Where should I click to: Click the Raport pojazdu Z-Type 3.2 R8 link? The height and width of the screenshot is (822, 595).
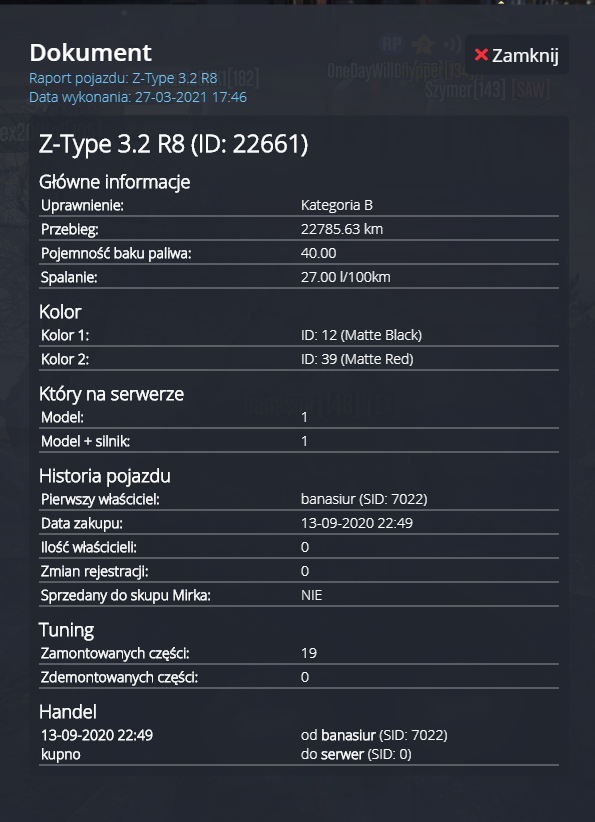pos(123,78)
